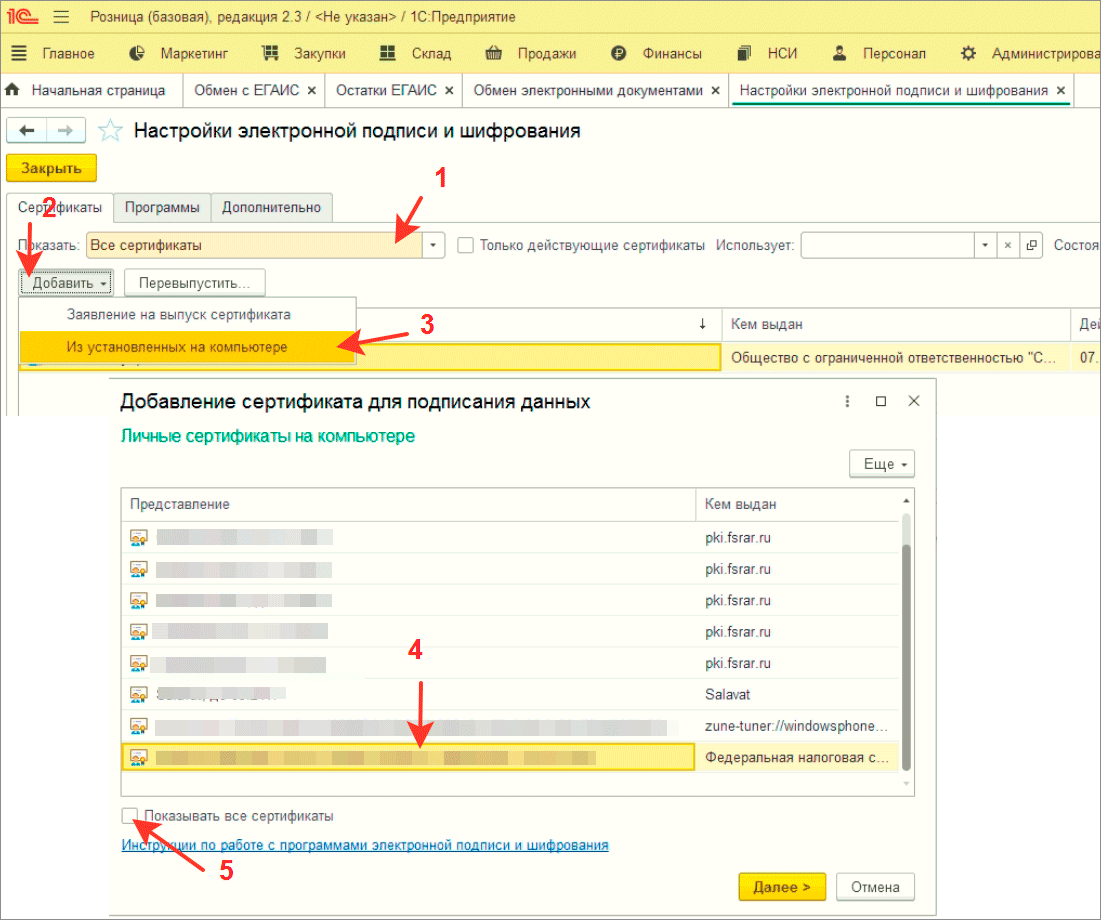Screen dimensions: 1101x920
Task: Open Главное section
Action: coord(53,53)
